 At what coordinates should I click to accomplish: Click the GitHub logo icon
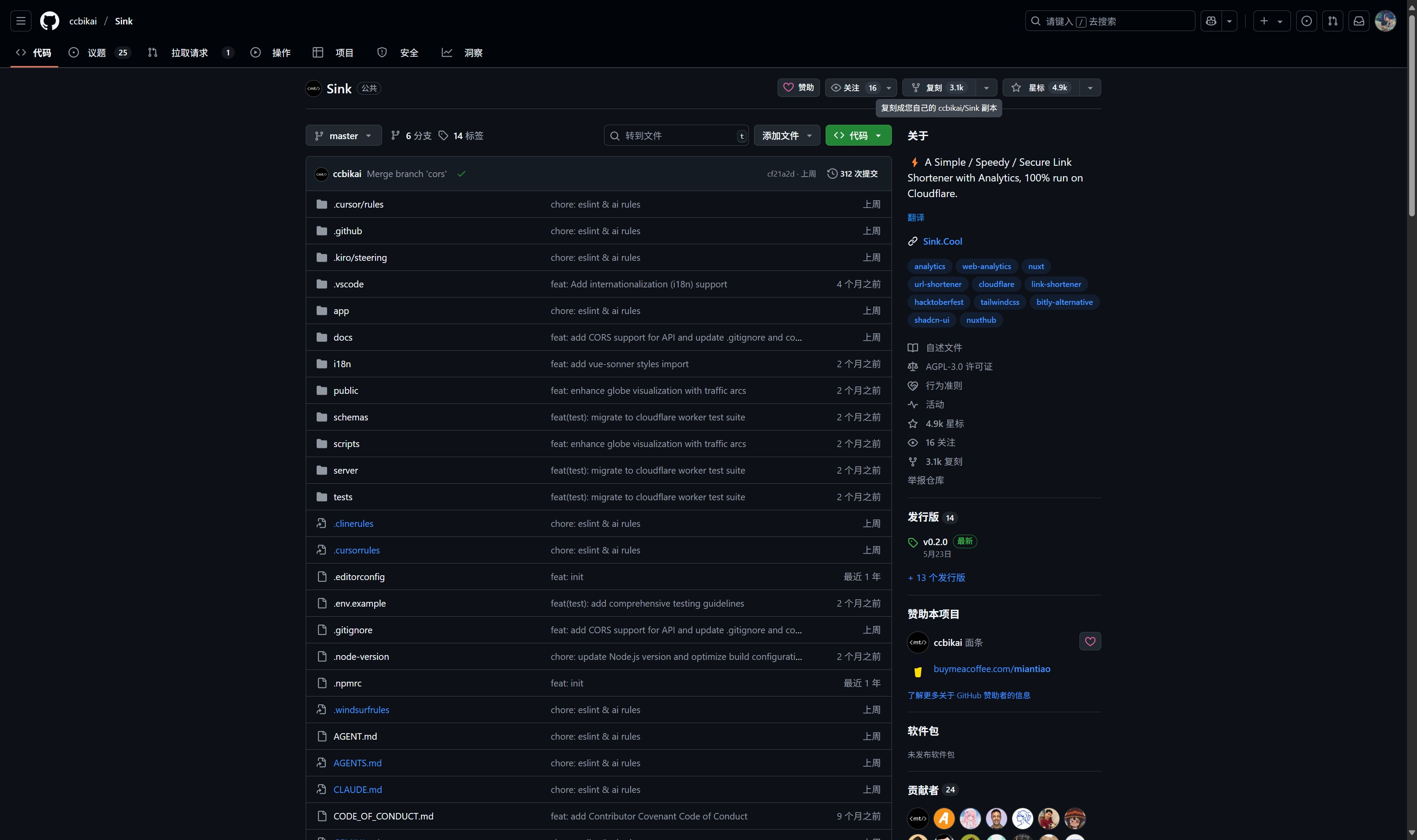[x=50, y=21]
